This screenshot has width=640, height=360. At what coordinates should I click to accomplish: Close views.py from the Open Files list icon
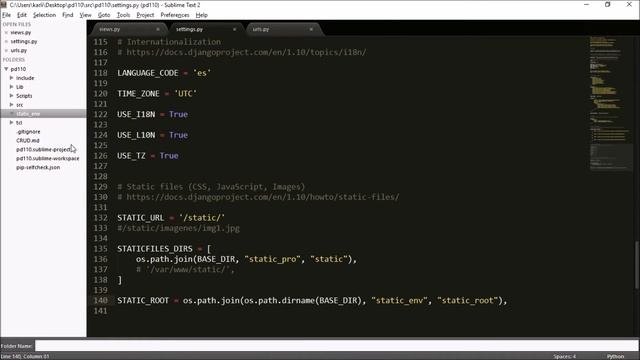click(6, 32)
